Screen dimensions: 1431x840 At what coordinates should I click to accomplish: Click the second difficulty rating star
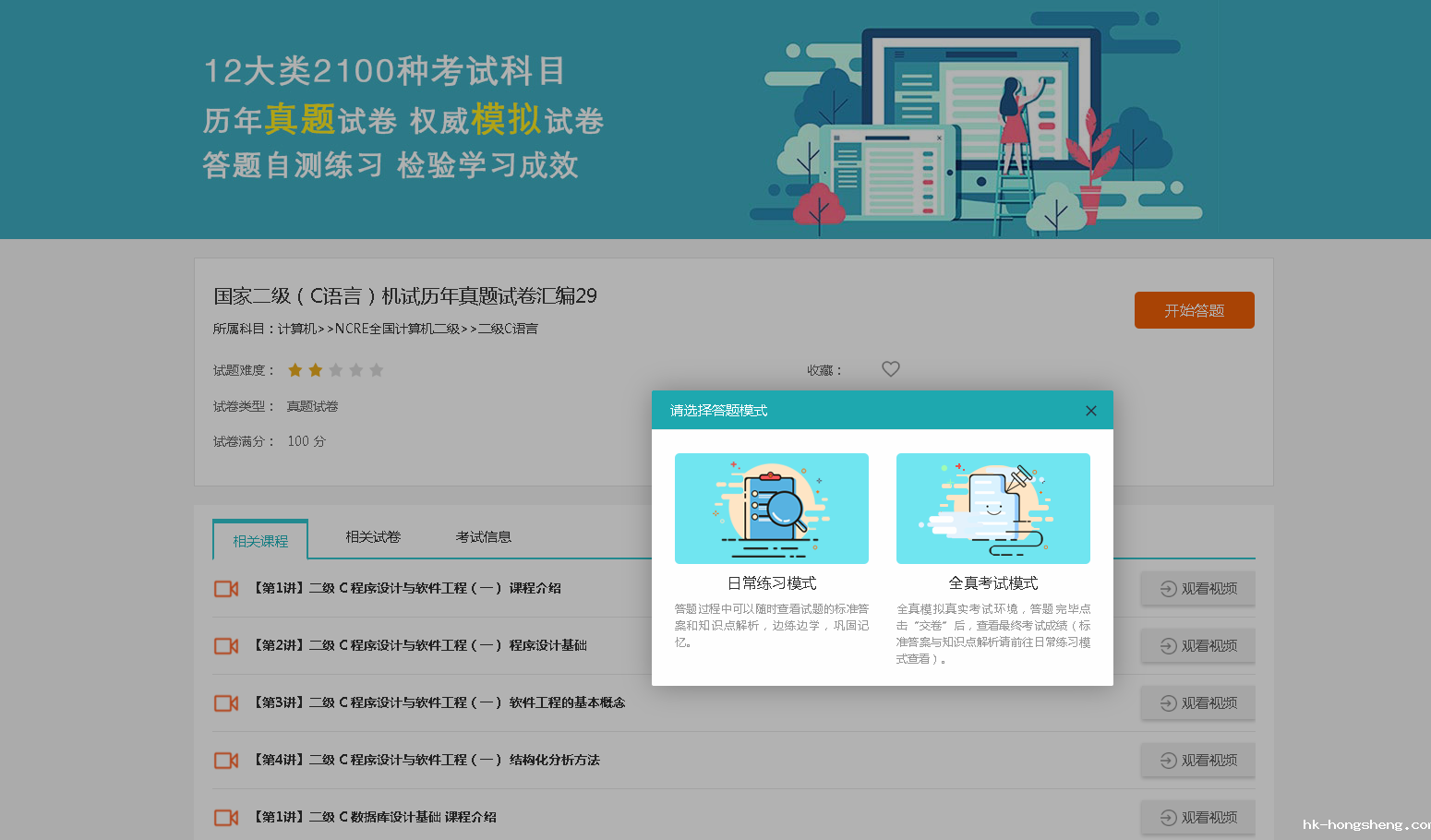[x=316, y=370]
